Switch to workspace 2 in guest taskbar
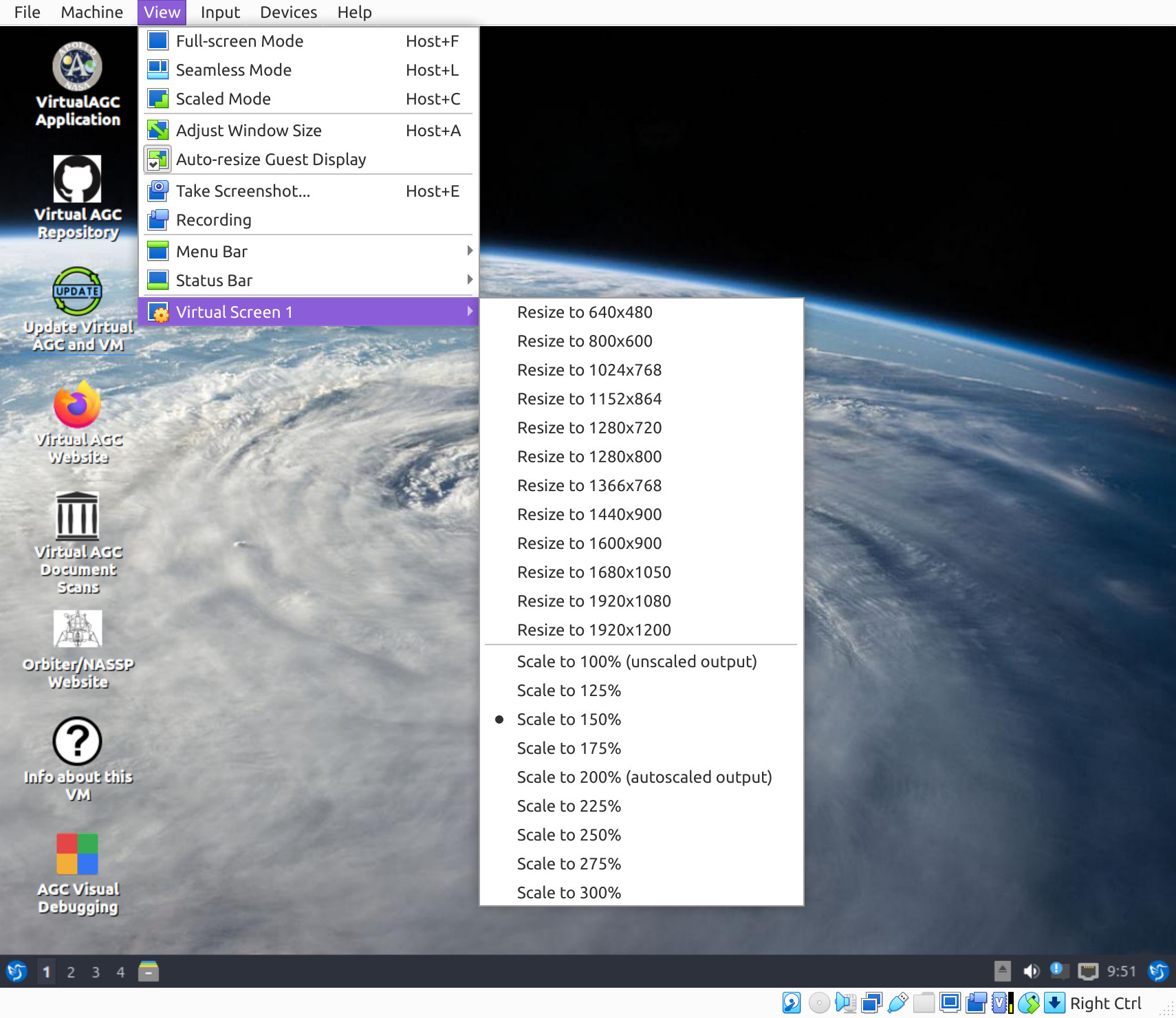This screenshot has height=1018, width=1176. [71, 972]
